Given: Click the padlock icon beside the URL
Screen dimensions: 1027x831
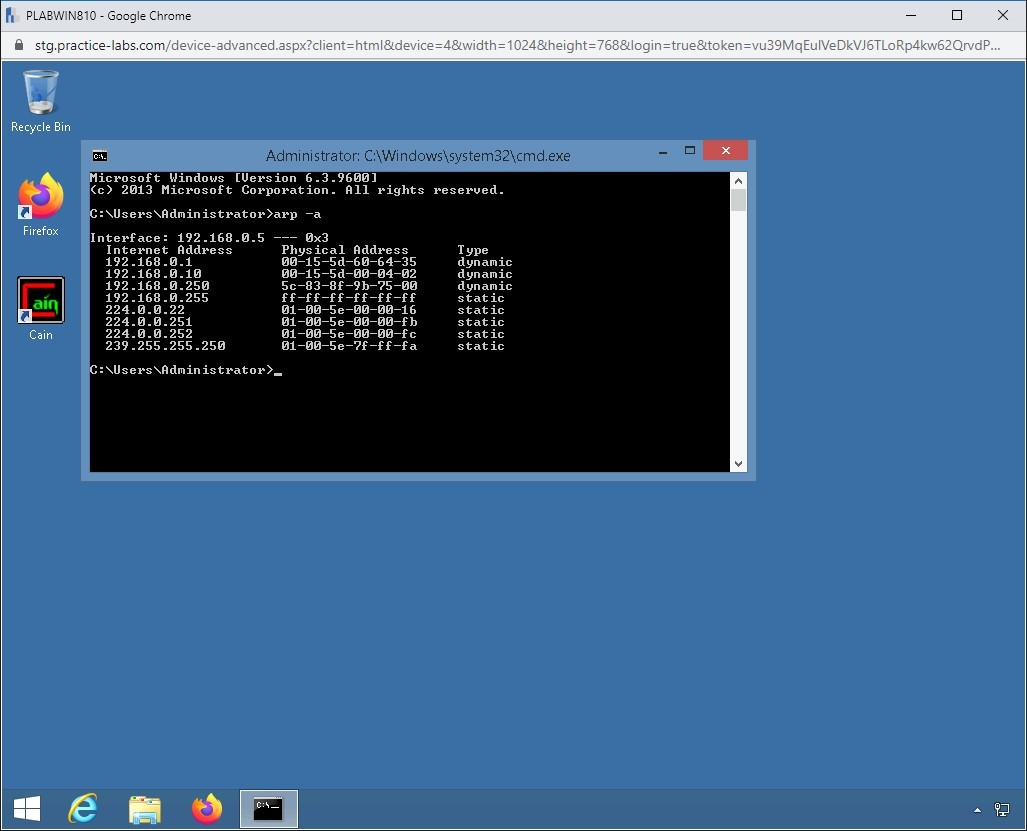Looking at the screenshot, I should [19, 45].
